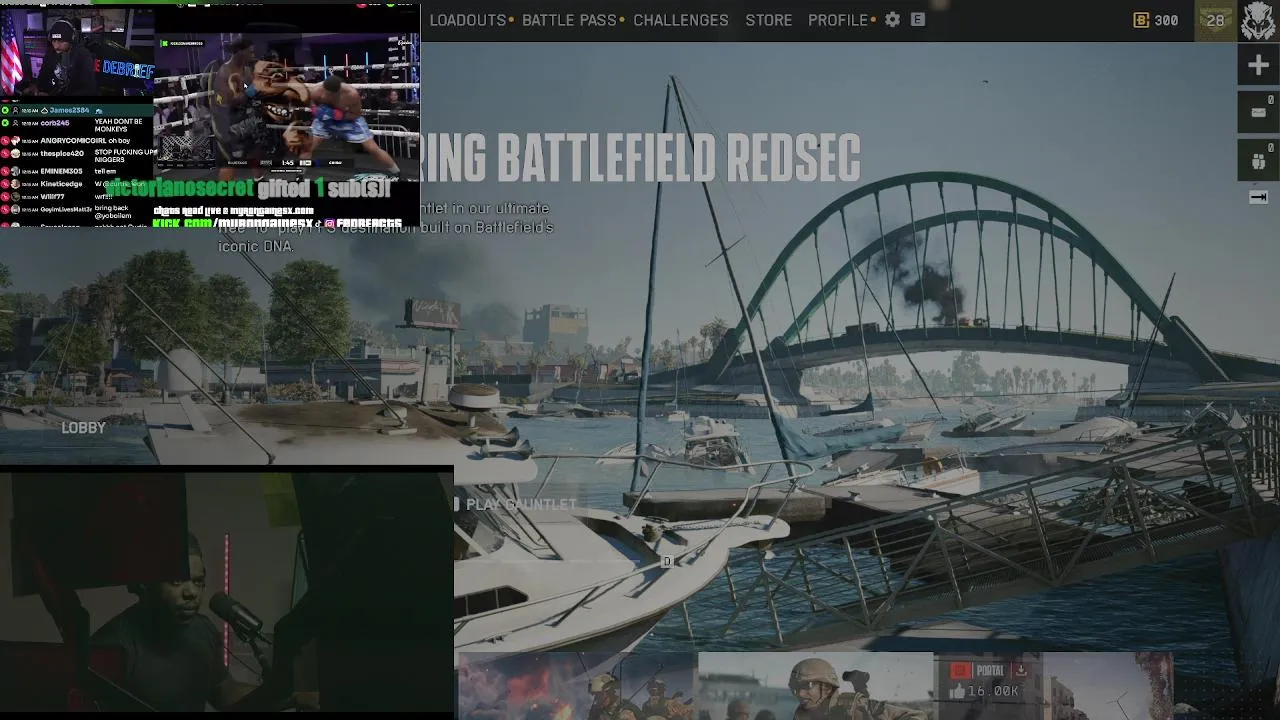Open the Profile menu tab

[x=838, y=20]
